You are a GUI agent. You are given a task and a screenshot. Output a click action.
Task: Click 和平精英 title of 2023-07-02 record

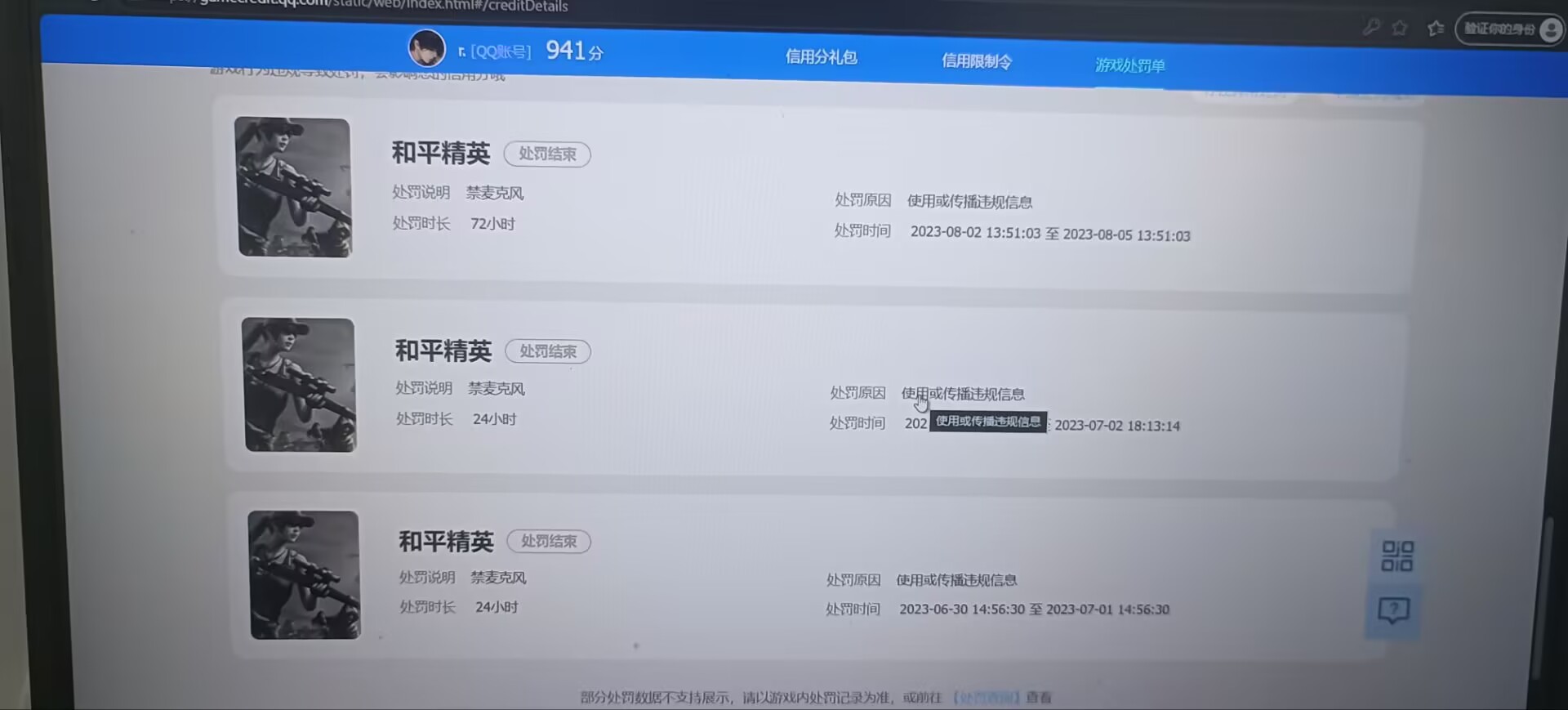pos(443,351)
